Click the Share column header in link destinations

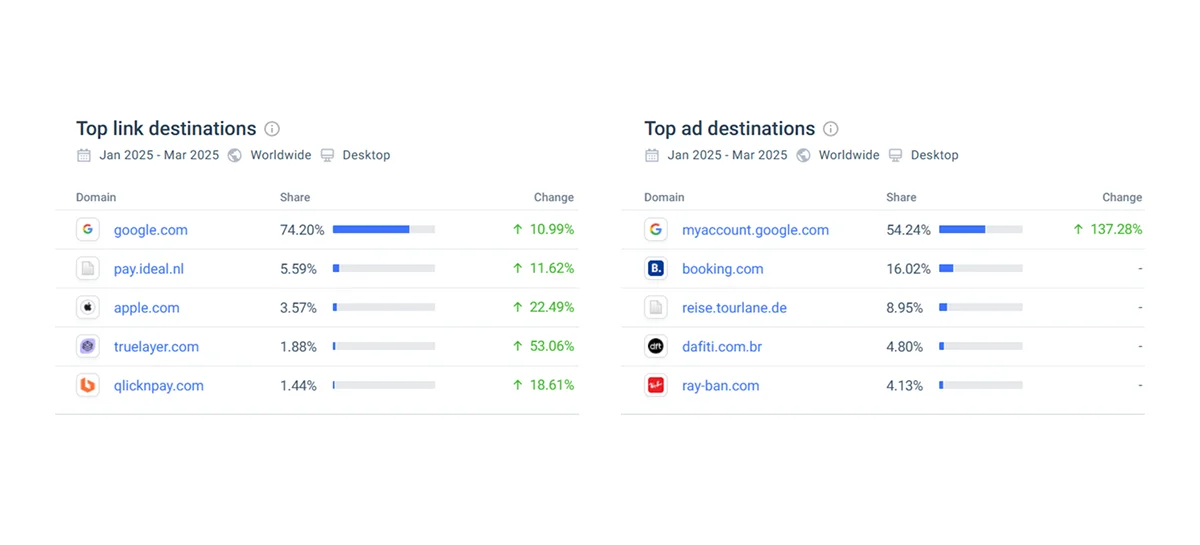tap(295, 198)
